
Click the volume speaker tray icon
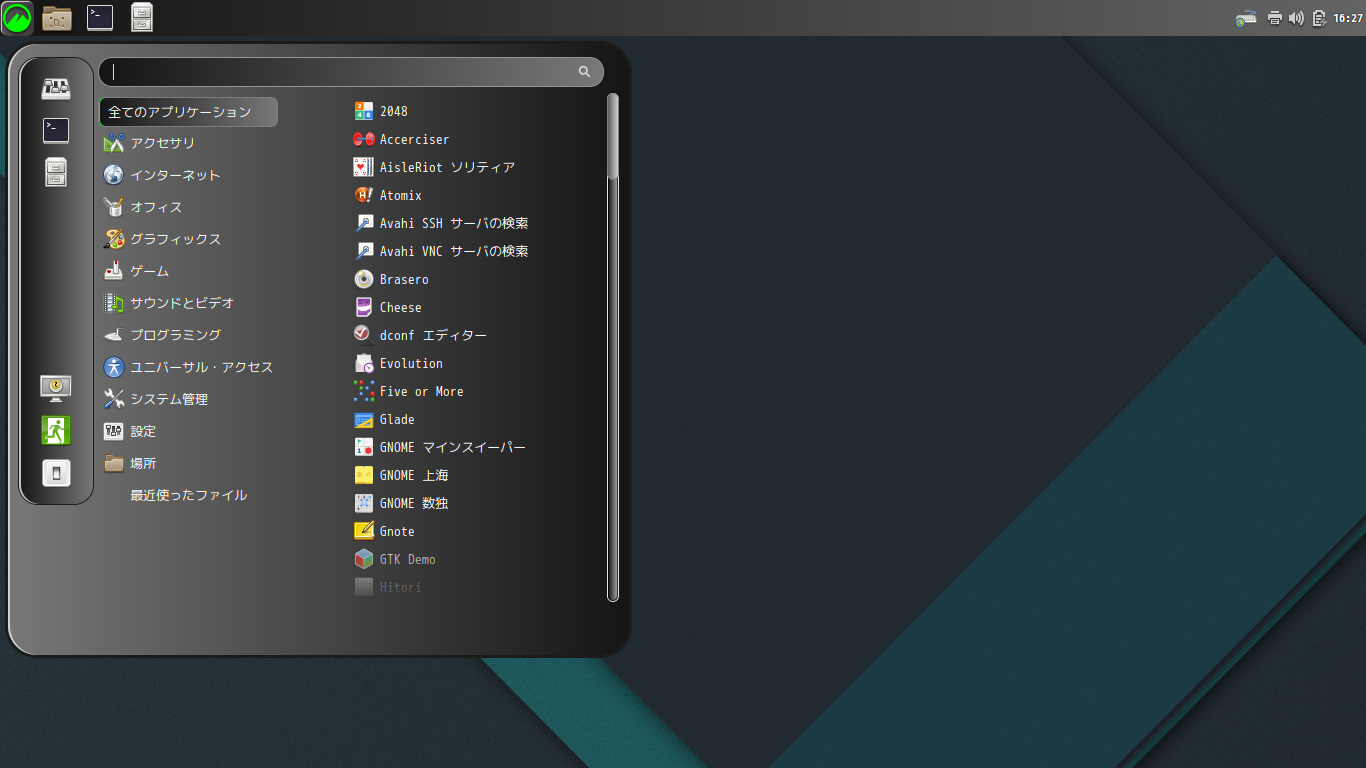pos(1297,17)
